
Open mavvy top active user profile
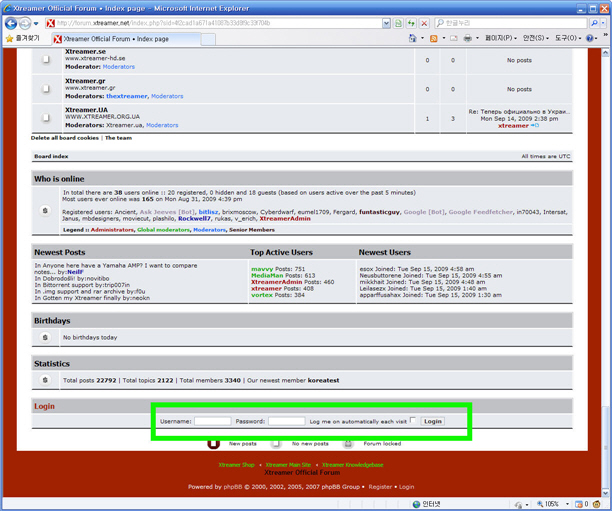coord(262,269)
